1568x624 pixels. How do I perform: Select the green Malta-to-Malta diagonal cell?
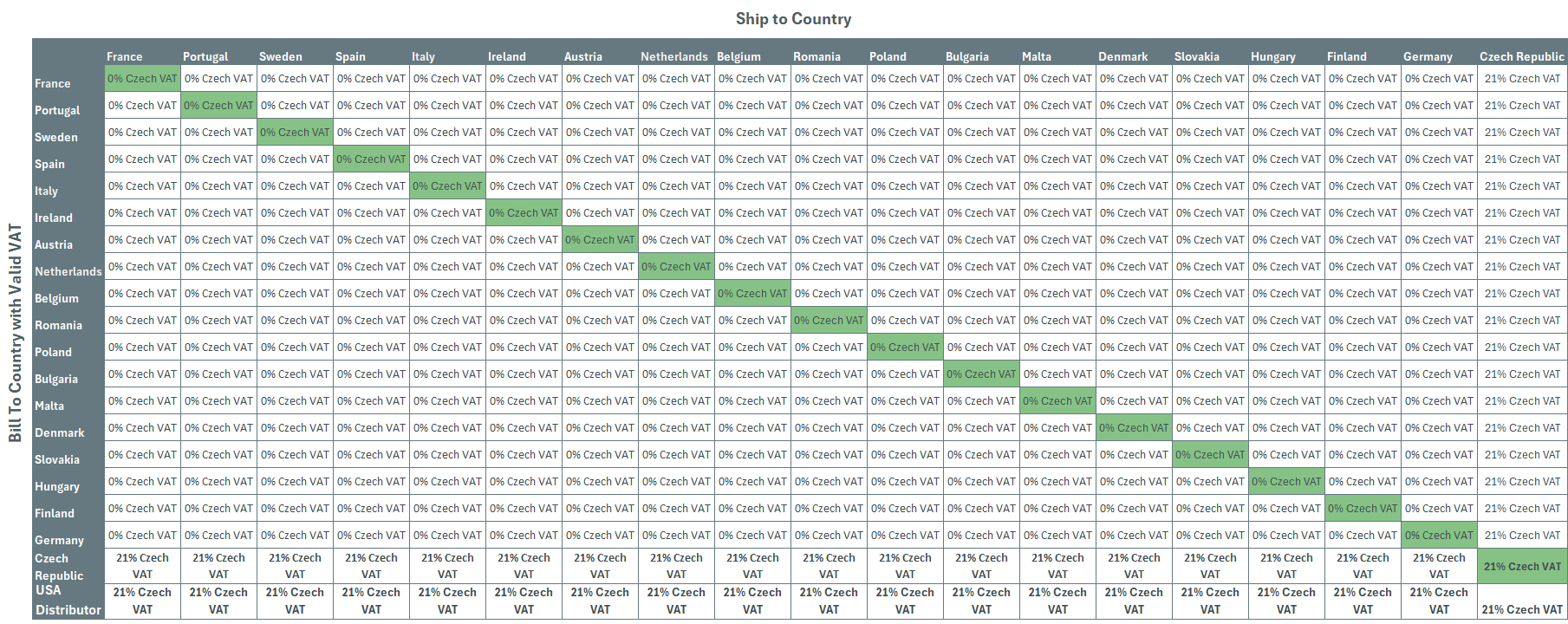(x=1057, y=401)
